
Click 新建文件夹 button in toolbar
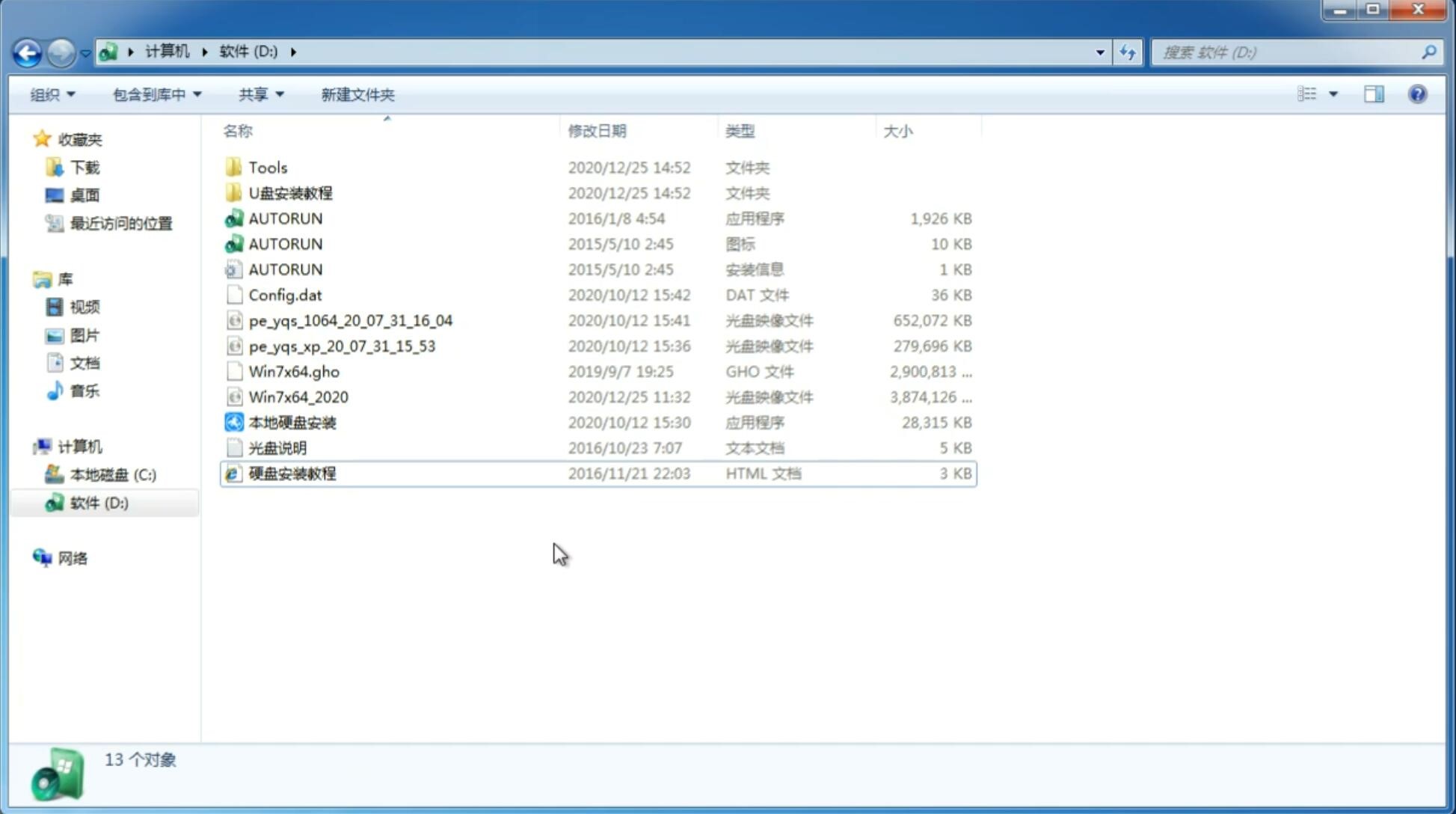tap(357, 94)
